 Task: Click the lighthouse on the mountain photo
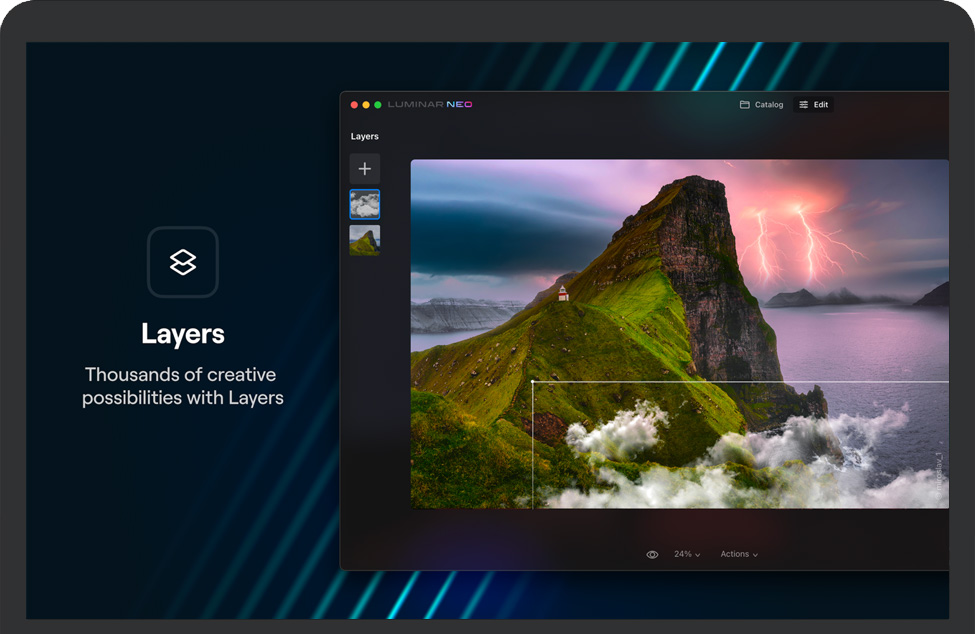(563, 293)
